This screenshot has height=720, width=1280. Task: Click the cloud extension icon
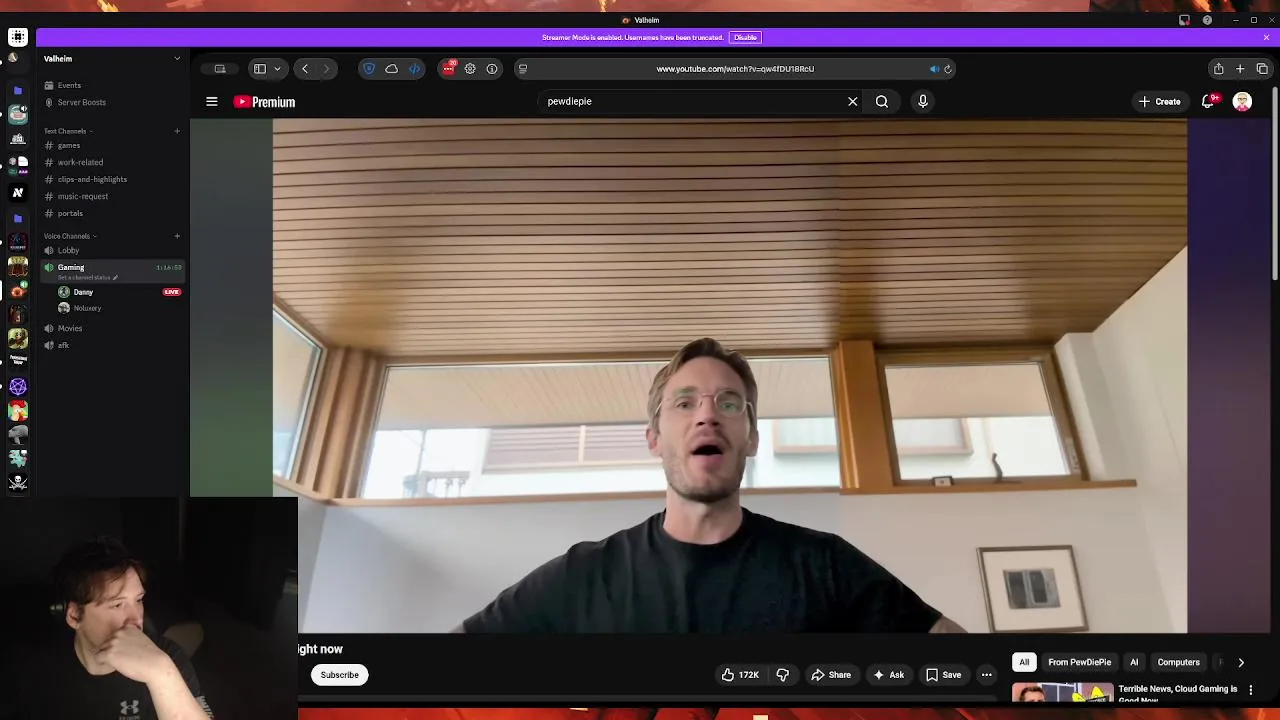[392, 69]
